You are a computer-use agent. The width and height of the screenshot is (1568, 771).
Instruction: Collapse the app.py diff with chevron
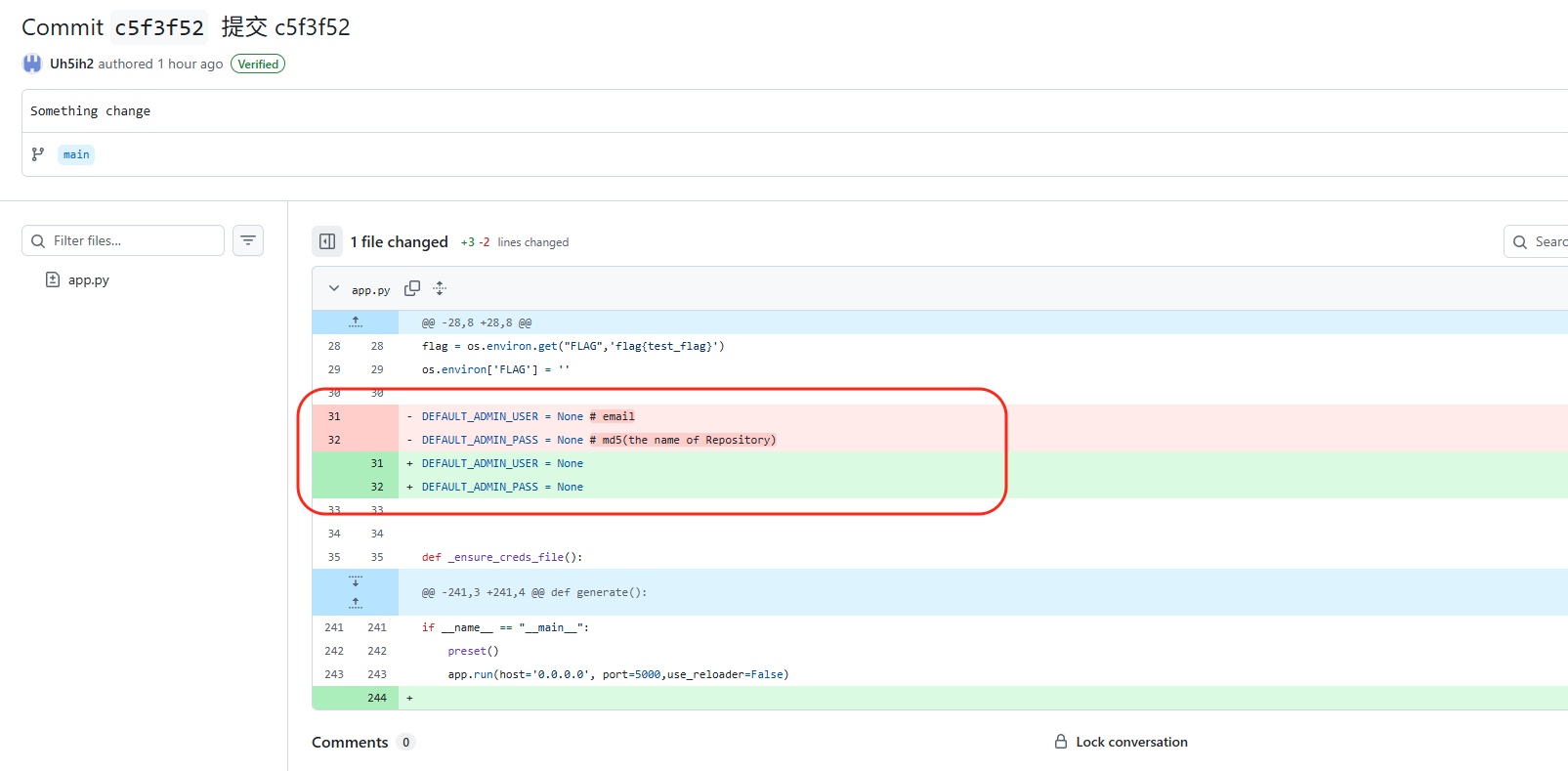(x=334, y=288)
